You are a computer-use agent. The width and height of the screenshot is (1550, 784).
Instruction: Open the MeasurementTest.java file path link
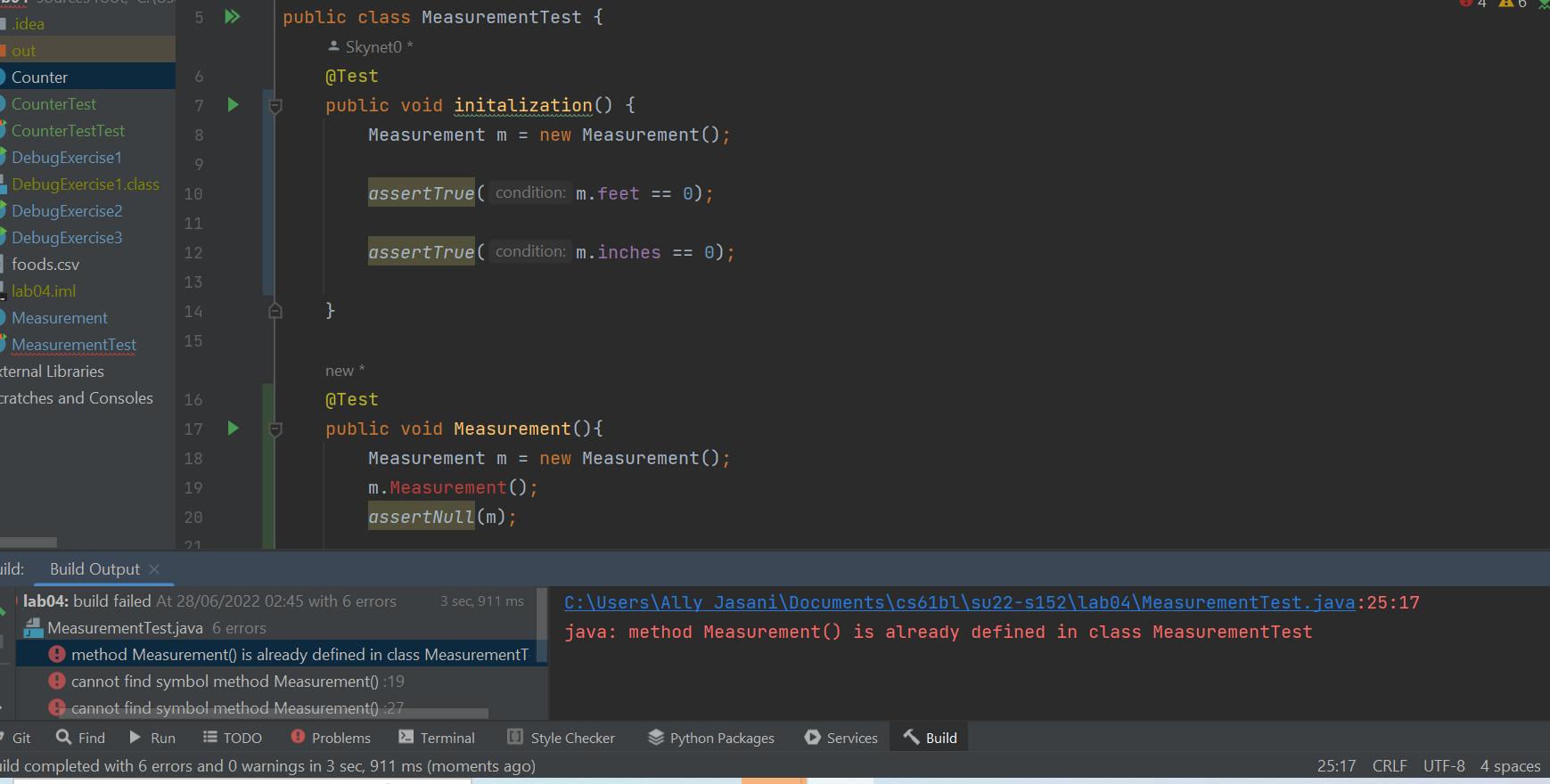click(959, 603)
